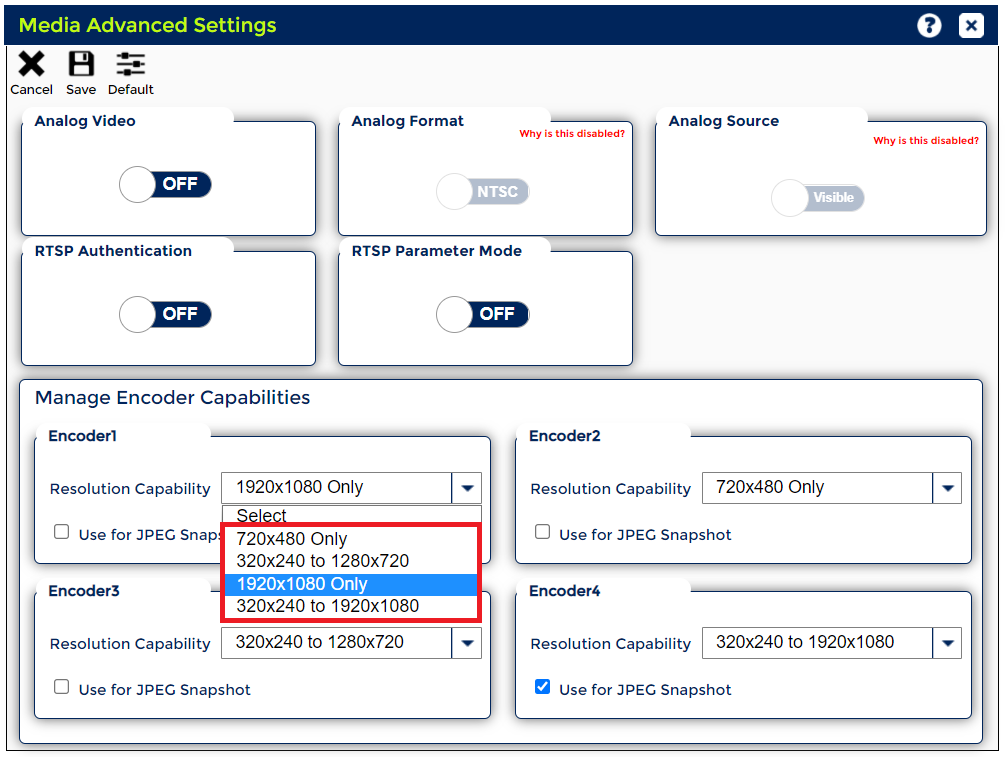Choose highlighted 1920x1080 Only list option
This screenshot has height=757, width=1005.
coord(351,584)
